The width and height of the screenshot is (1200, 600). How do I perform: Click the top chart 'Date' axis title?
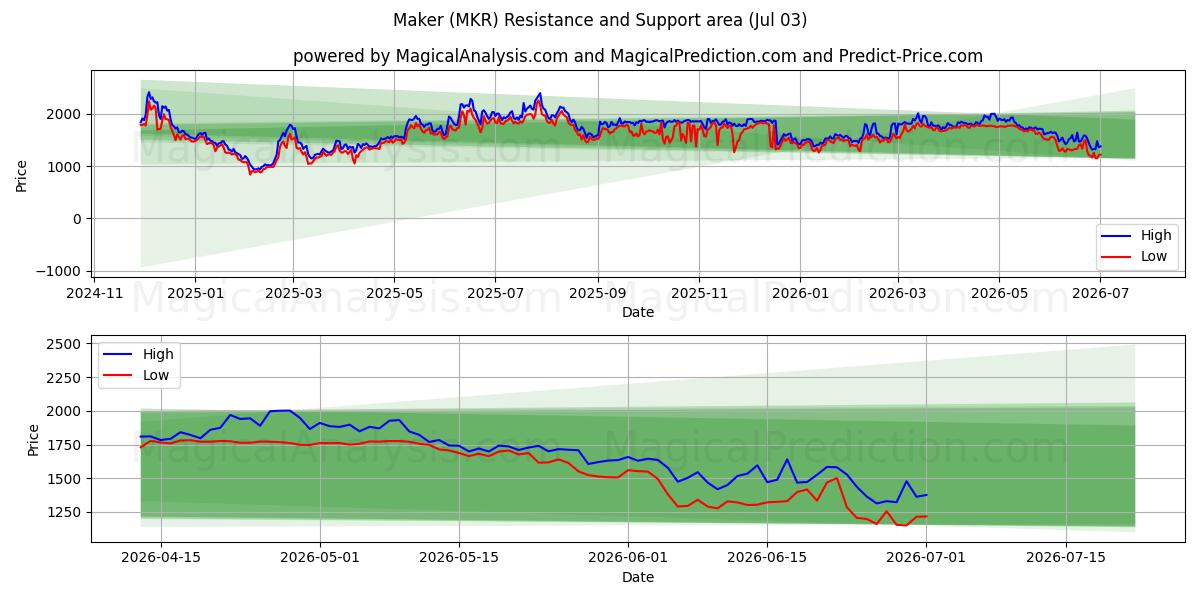pos(638,312)
